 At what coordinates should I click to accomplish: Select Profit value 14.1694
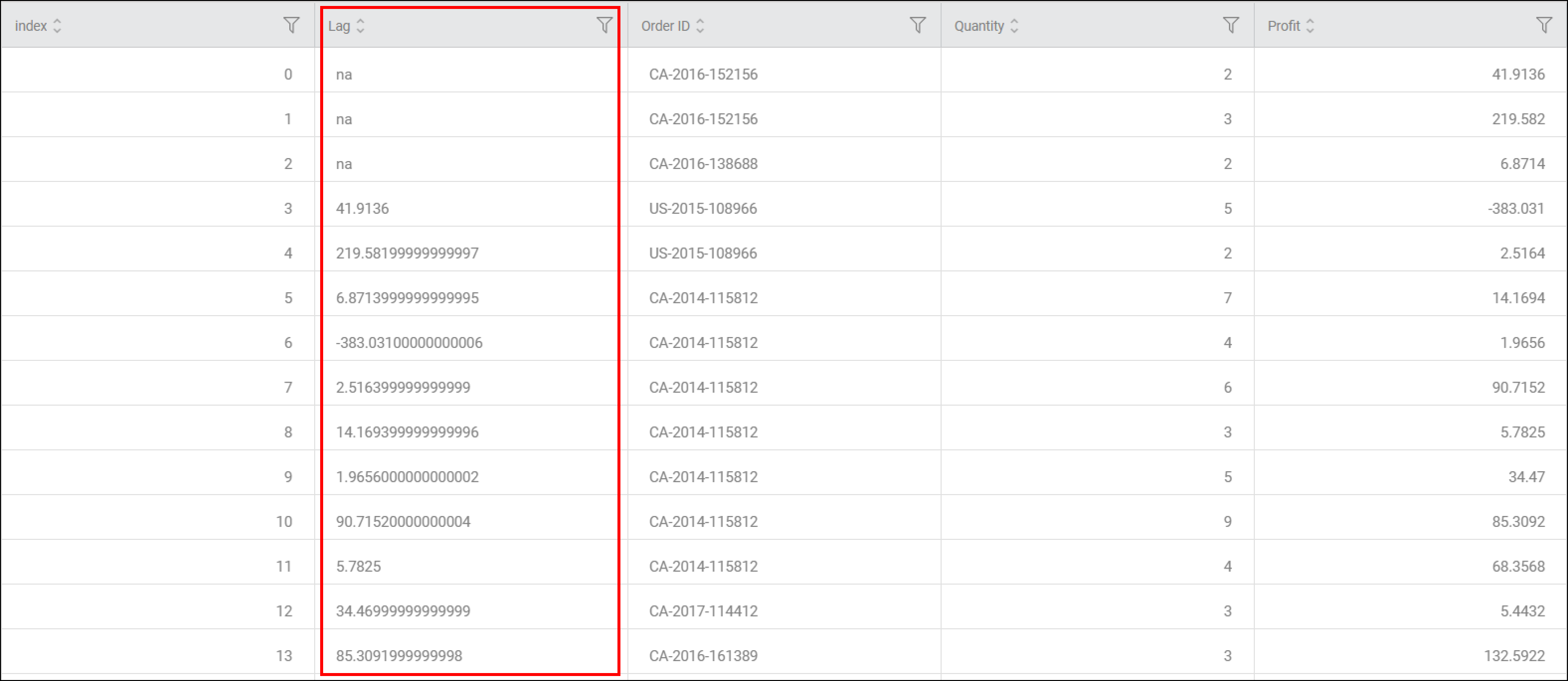coord(1518,298)
